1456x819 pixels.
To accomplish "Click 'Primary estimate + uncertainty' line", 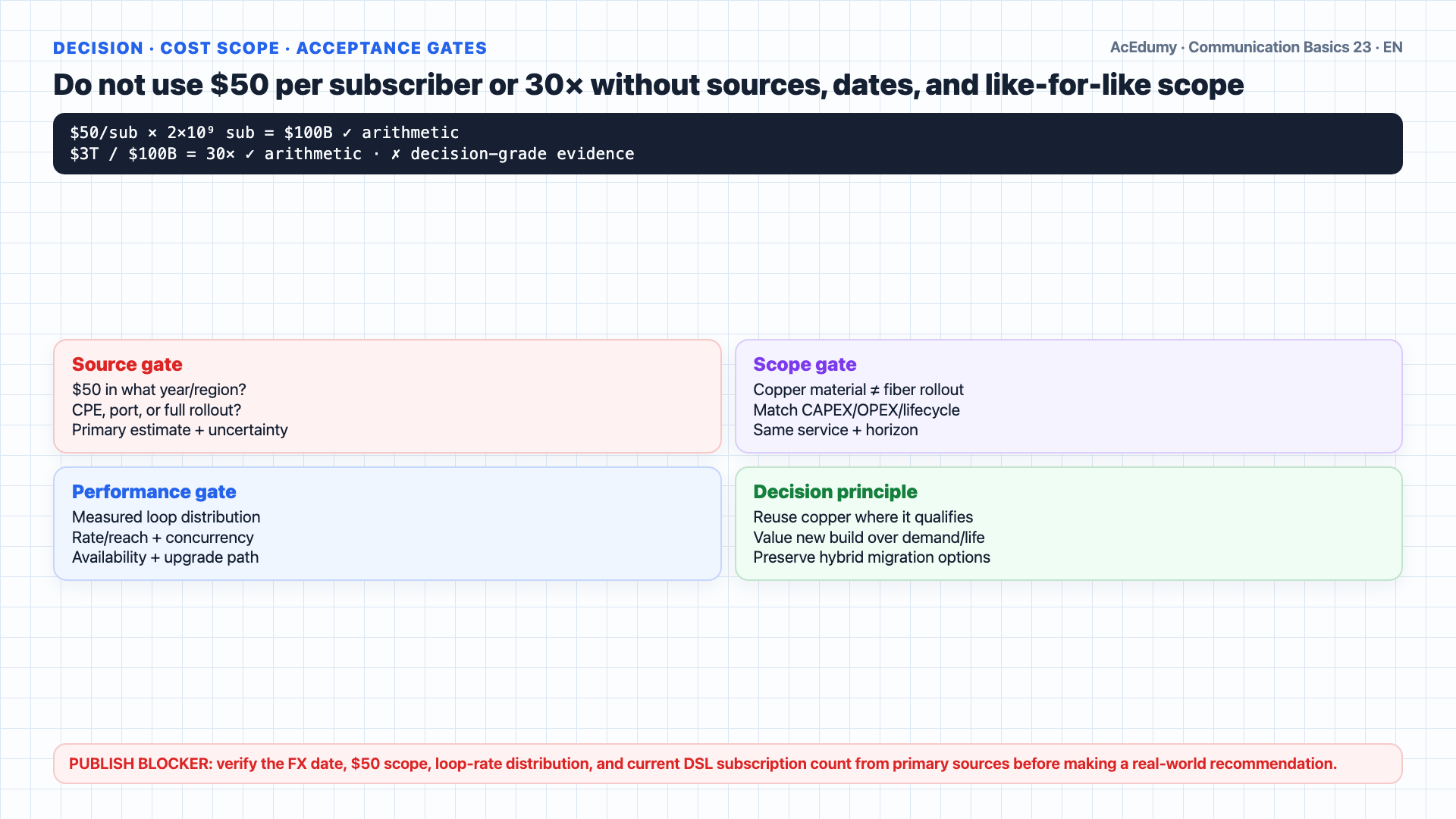I will (x=180, y=430).
